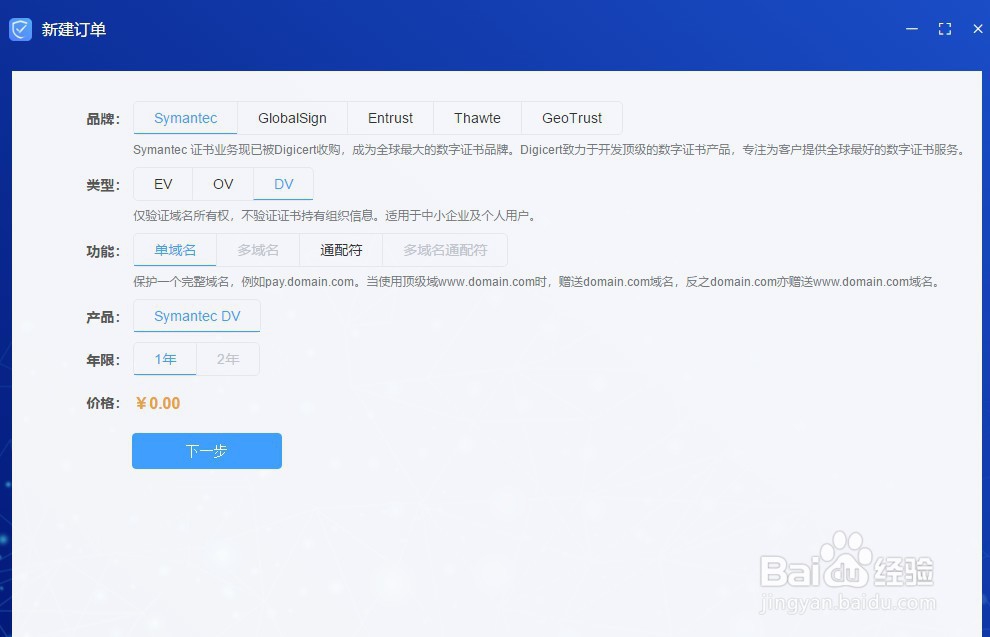Select EV certificate type
This screenshot has width=990, height=637.
tap(163, 184)
